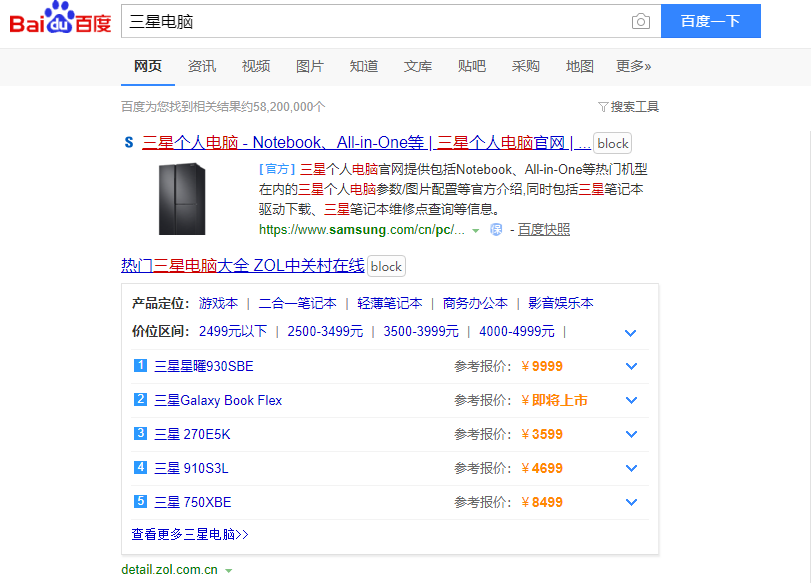Click the 百度一下 search button
811x583 pixels.
[x=711, y=21]
